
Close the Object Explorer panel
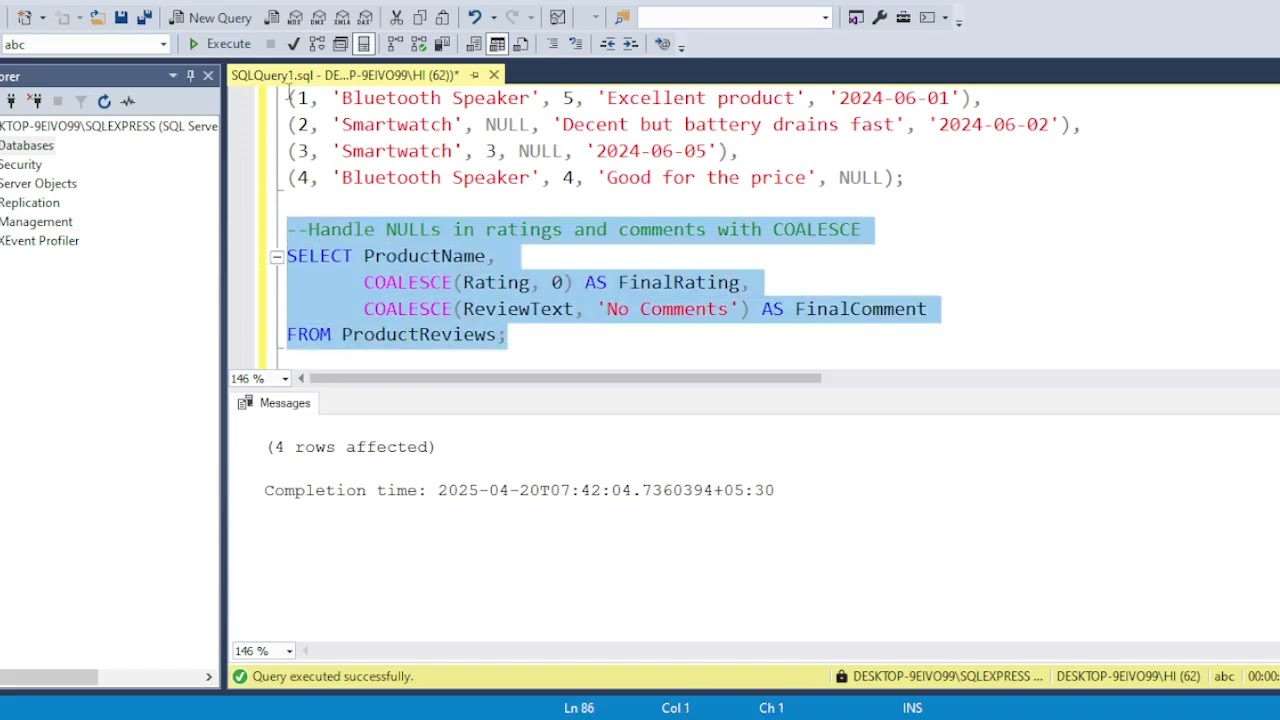click(208, 75)
